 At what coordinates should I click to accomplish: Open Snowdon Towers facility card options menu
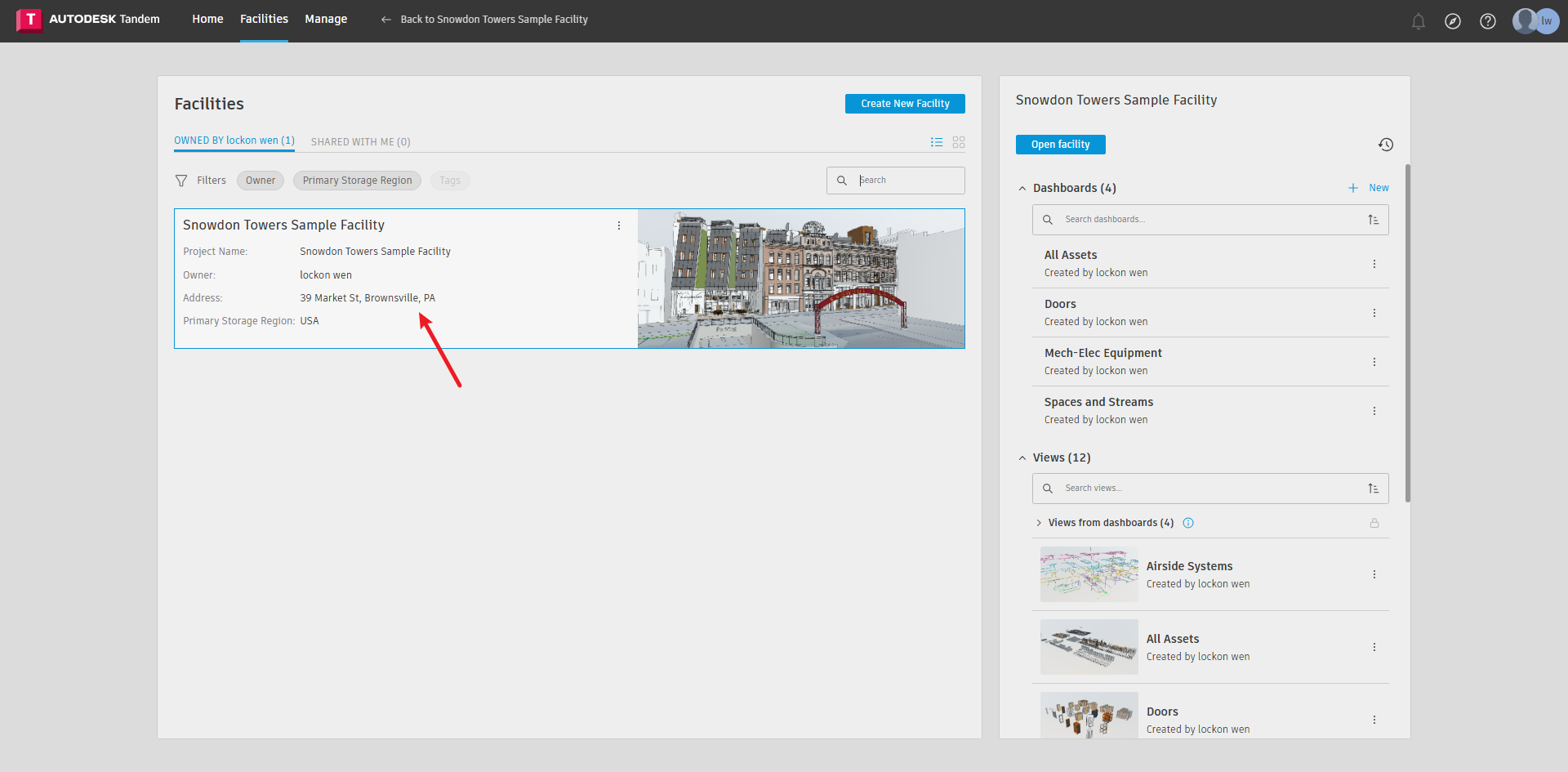pyautogui.click(x=619, y=225)
